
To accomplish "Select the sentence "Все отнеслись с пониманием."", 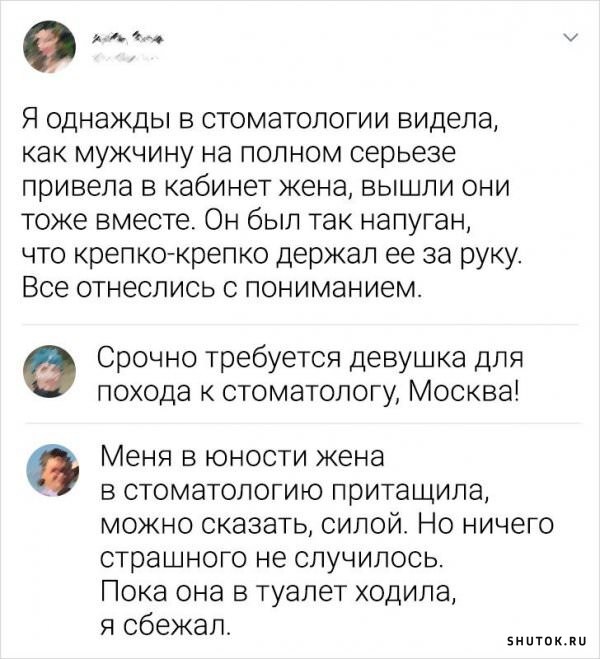I will (222, 286).
